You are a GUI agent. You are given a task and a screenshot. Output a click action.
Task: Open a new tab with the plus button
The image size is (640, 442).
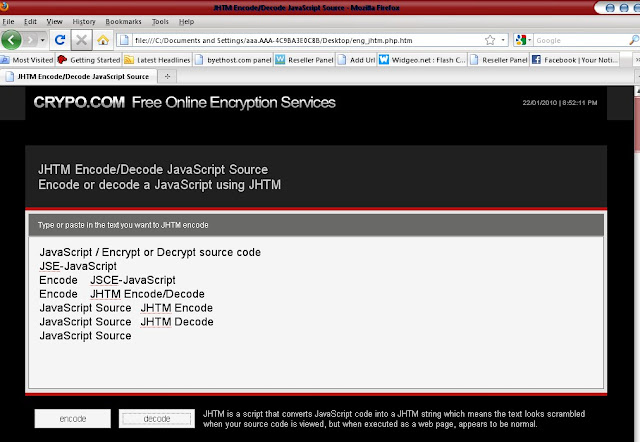[x=167, y=76]
